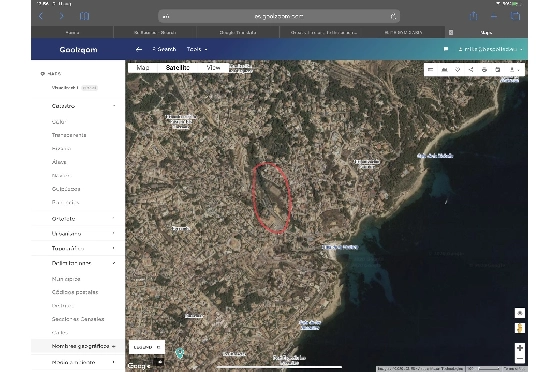This screenshot has width=560, height=372.
Task: Click the Goolzoom logo
Action: (x=78, y=50)
